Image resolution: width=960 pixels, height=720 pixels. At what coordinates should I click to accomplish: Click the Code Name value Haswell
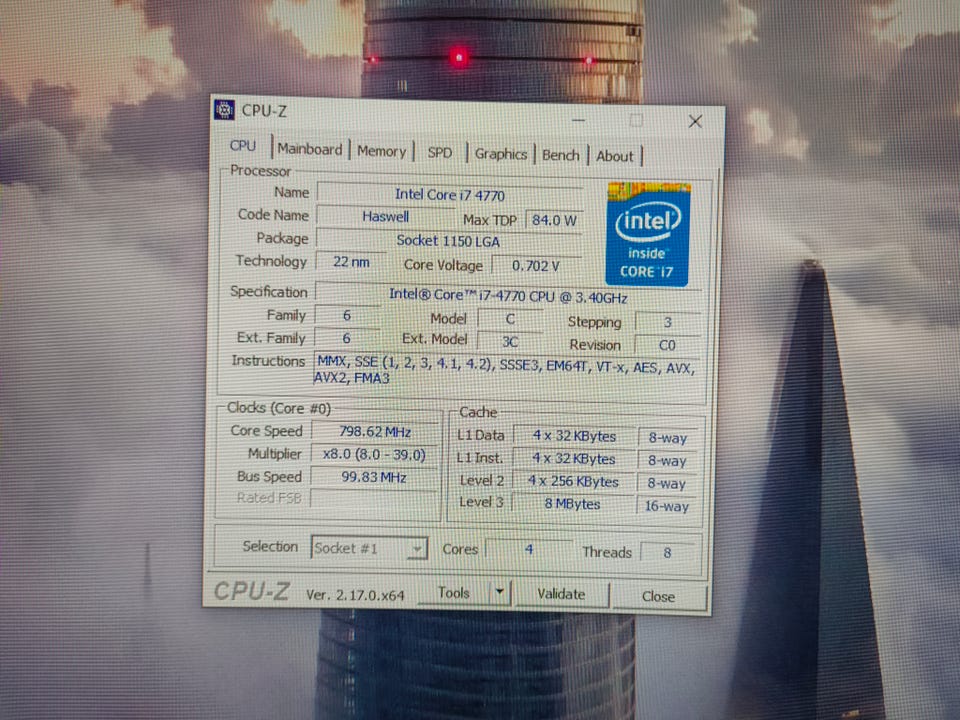point(385,217)
